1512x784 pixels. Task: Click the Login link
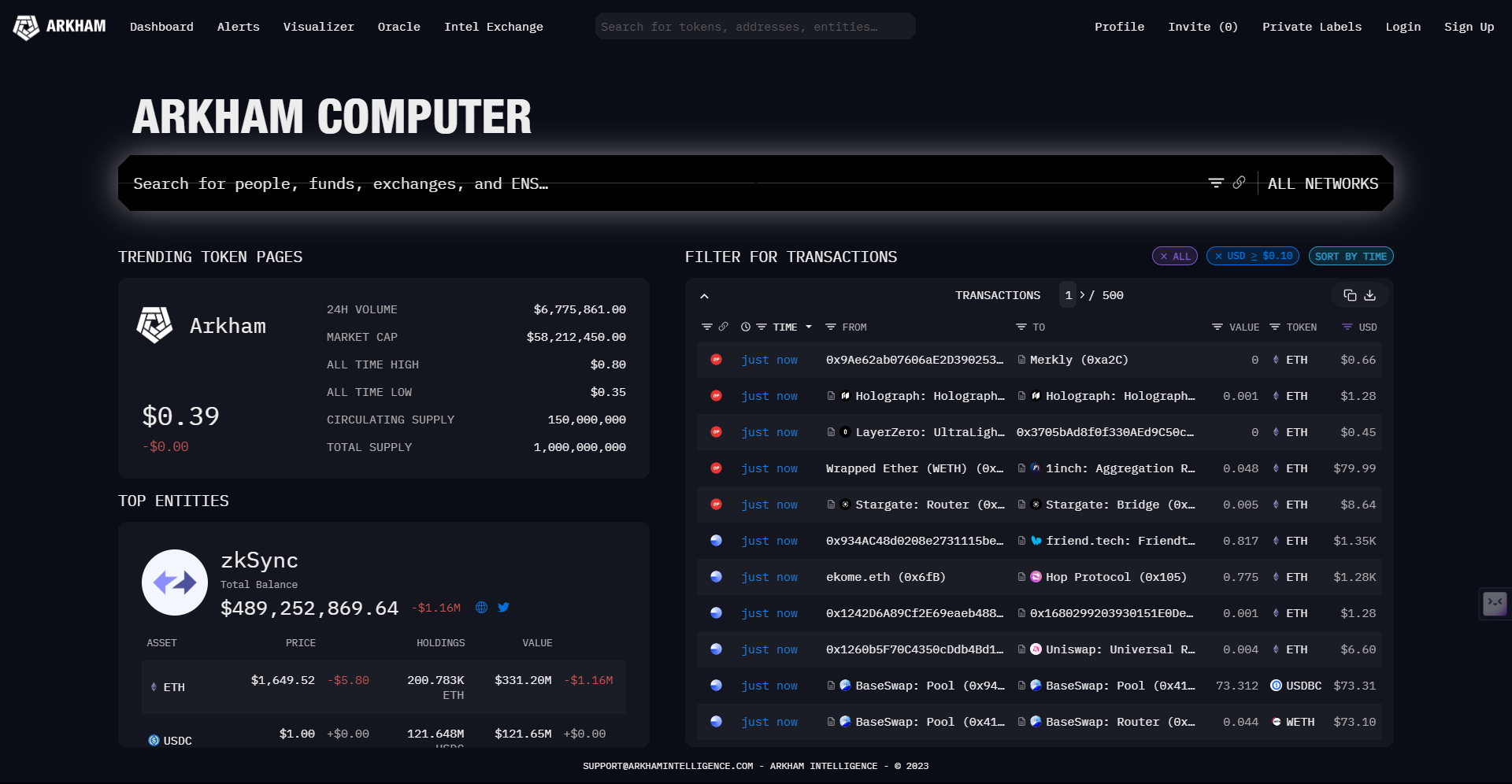click(x=1403, y=27)
